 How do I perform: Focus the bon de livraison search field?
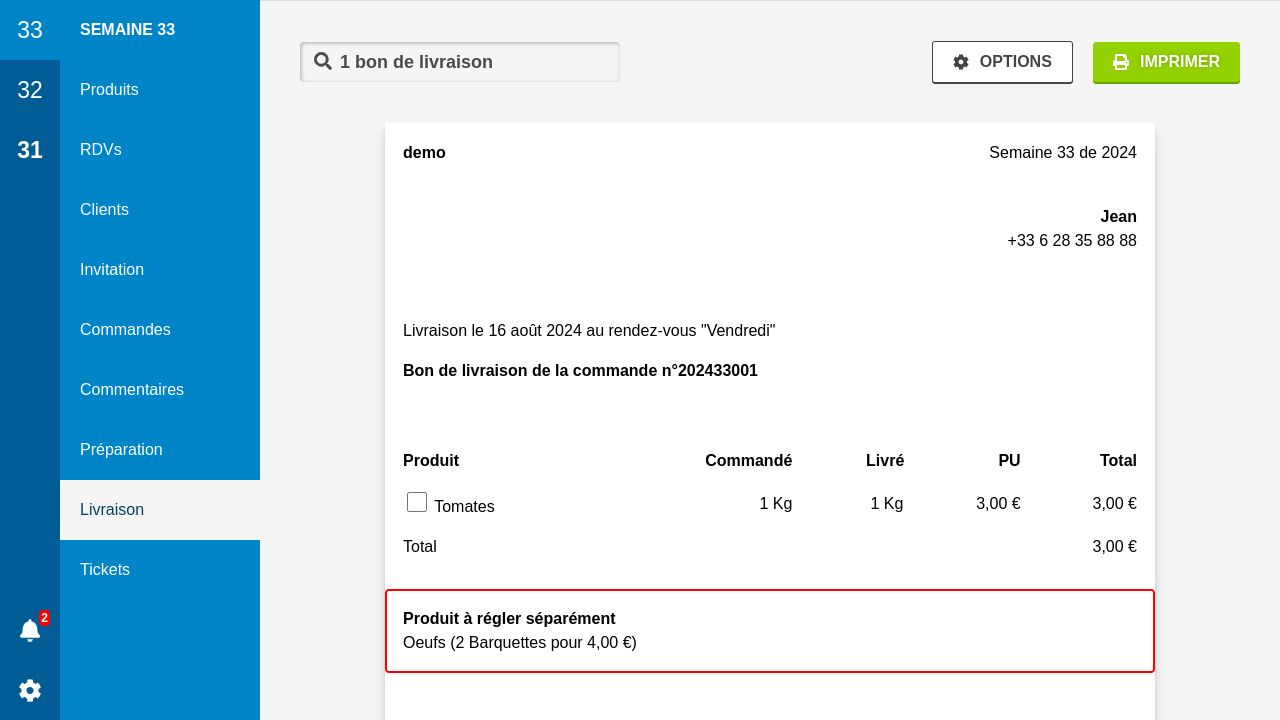470,62
